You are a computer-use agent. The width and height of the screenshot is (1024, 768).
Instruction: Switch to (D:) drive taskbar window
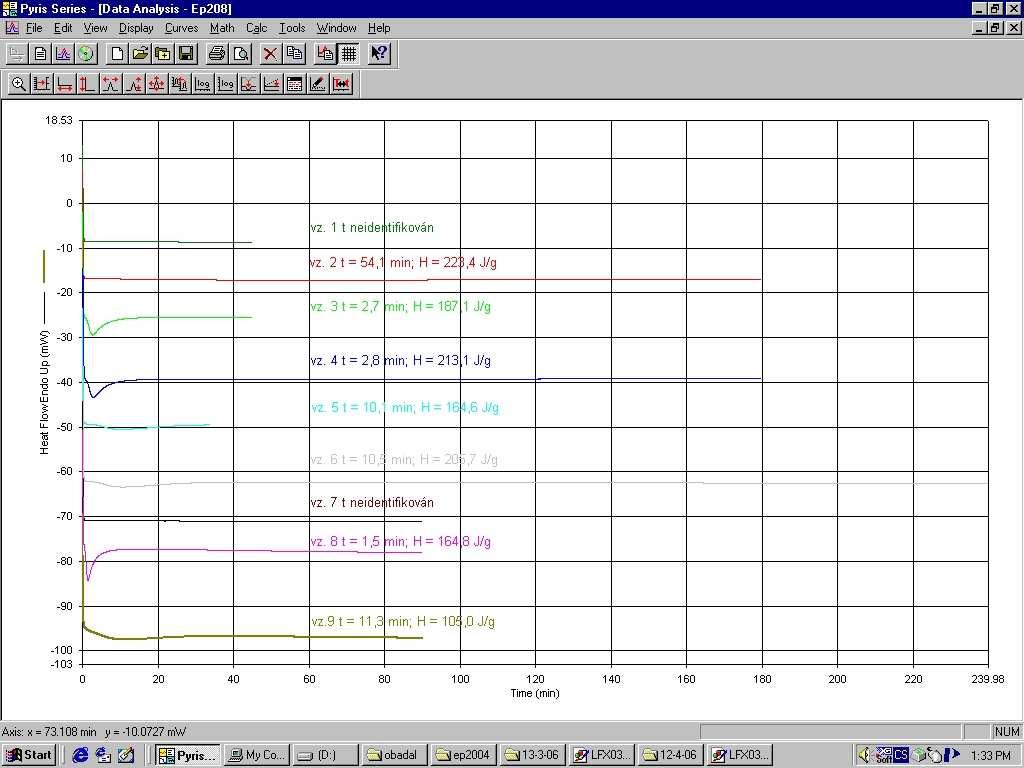coord(326,755)
